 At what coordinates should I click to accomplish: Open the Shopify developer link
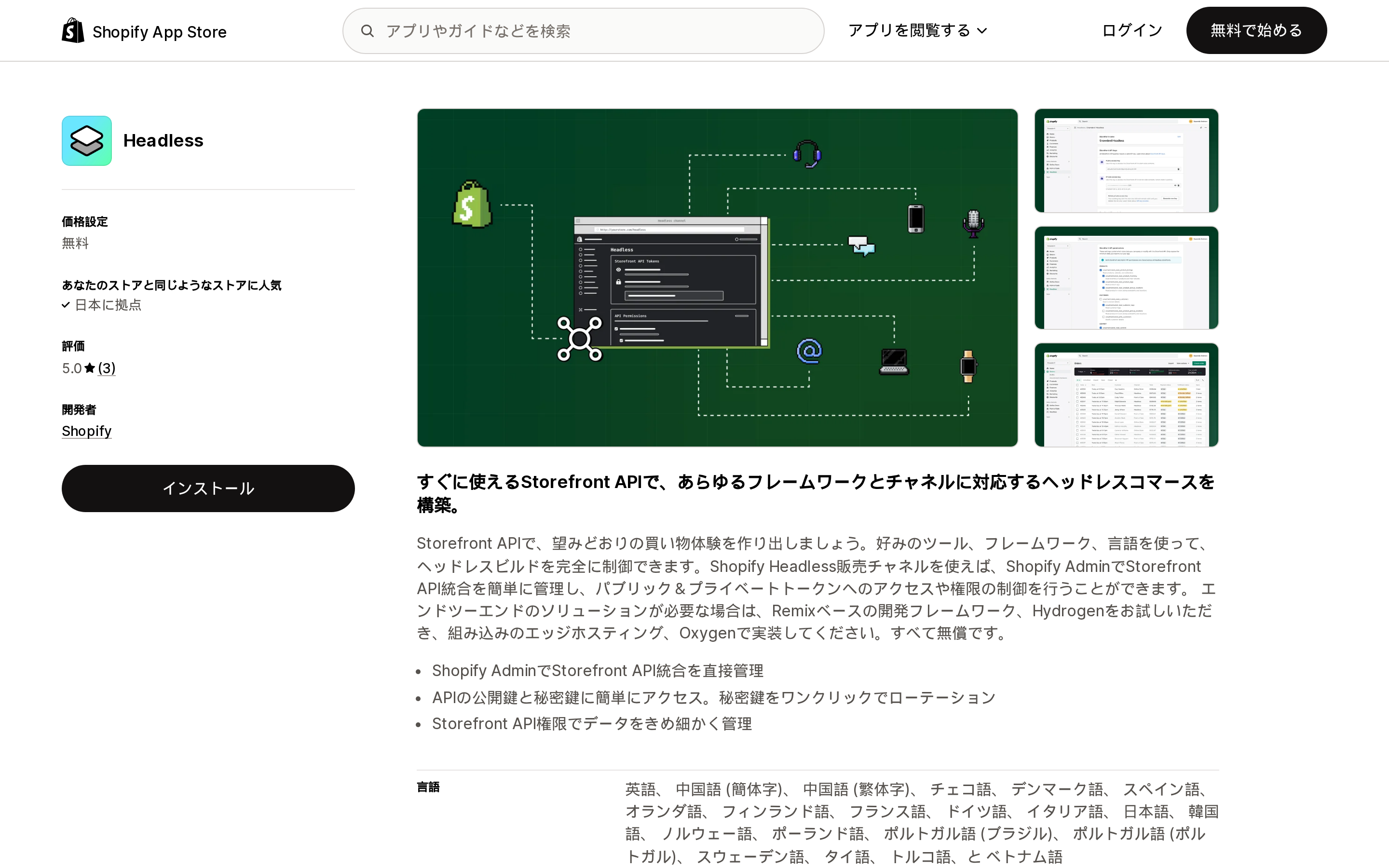pos(87,431)
